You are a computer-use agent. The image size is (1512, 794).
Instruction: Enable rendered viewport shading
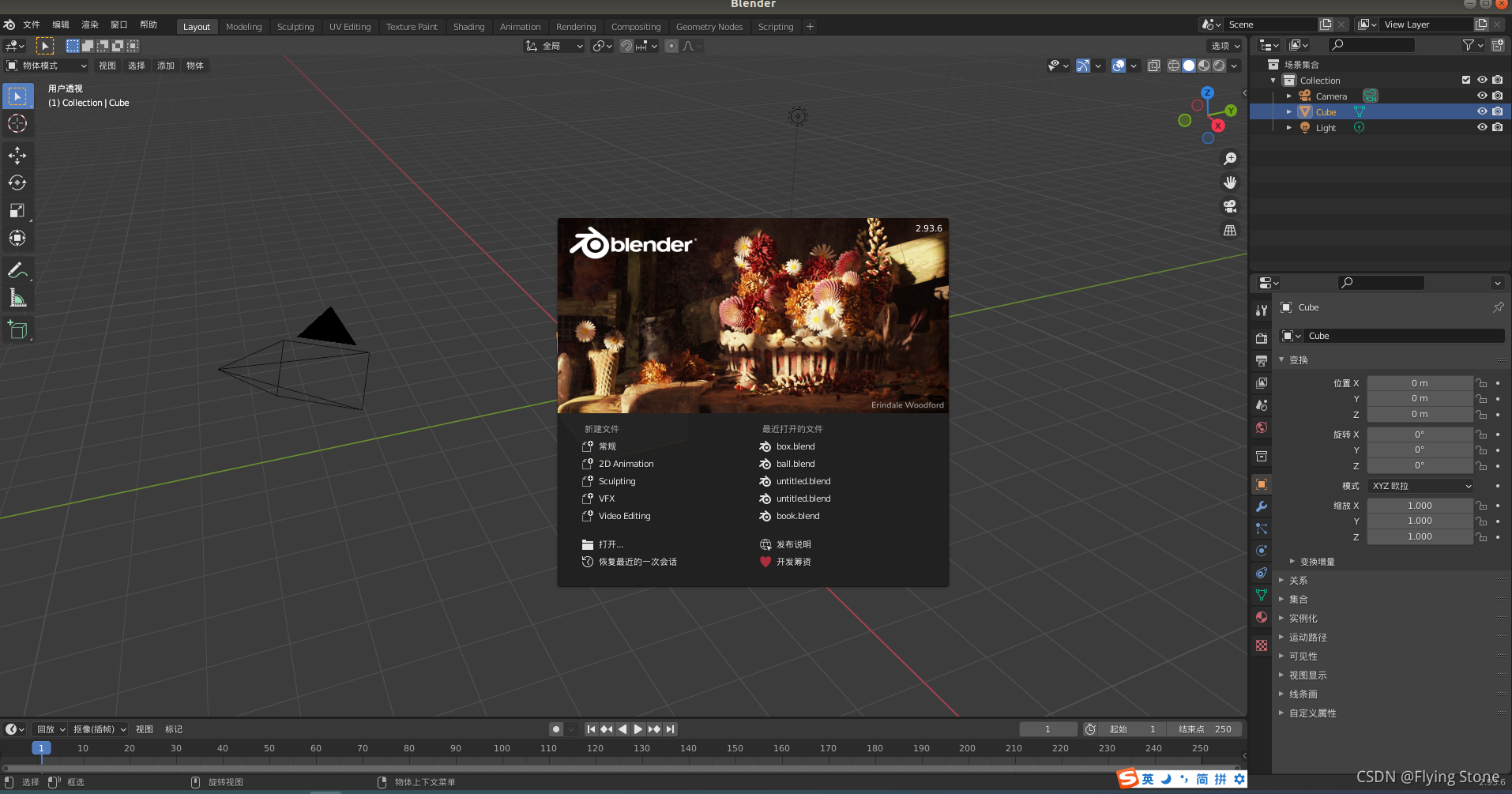click(x=1219, y=66)
